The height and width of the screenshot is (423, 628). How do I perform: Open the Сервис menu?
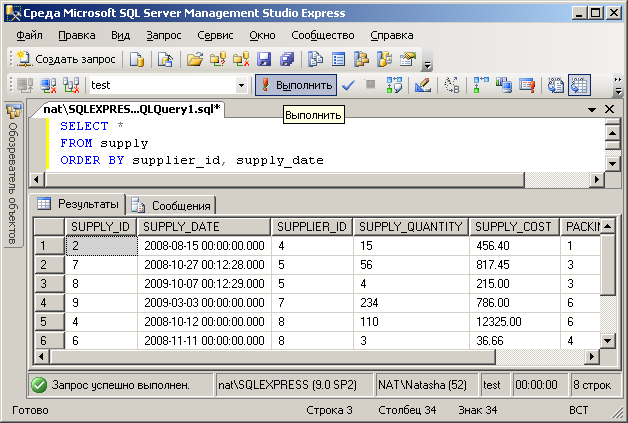click(215, 35)
